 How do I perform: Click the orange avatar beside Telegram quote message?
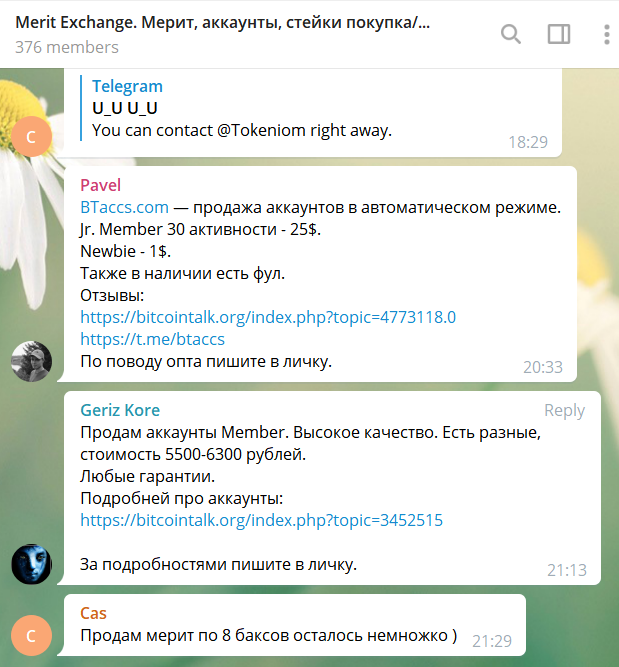point(31,135)
